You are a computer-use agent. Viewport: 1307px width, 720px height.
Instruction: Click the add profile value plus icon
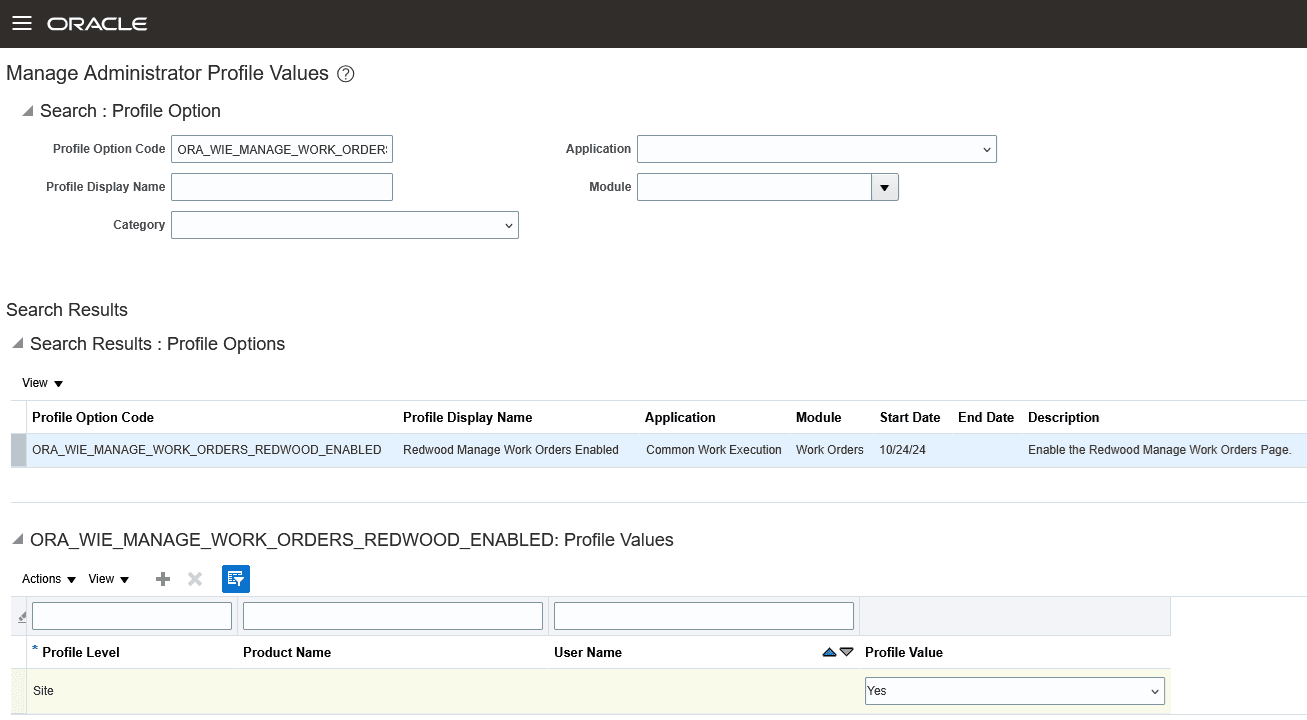point(163,579)
